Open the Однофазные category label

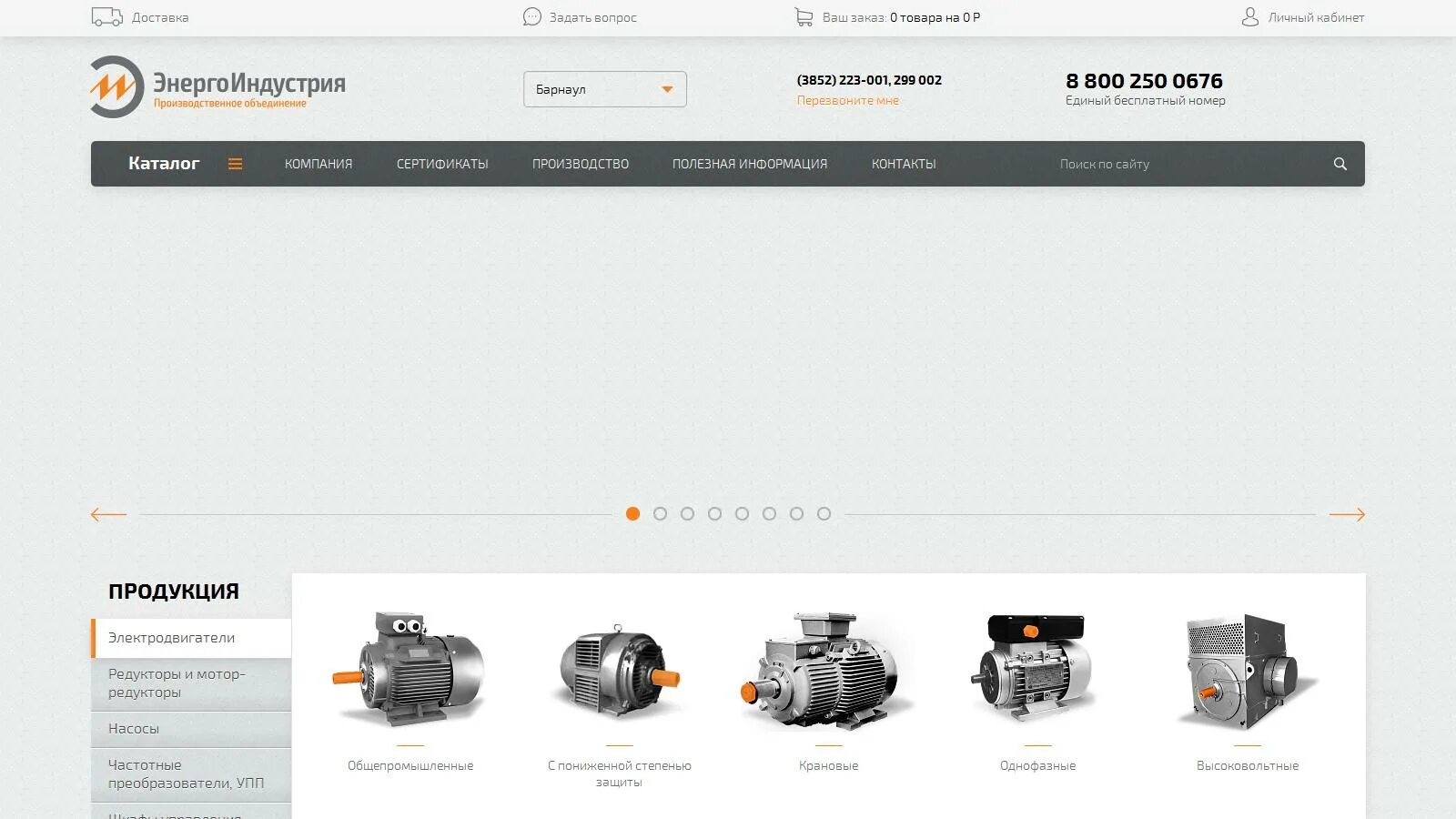1037,766
